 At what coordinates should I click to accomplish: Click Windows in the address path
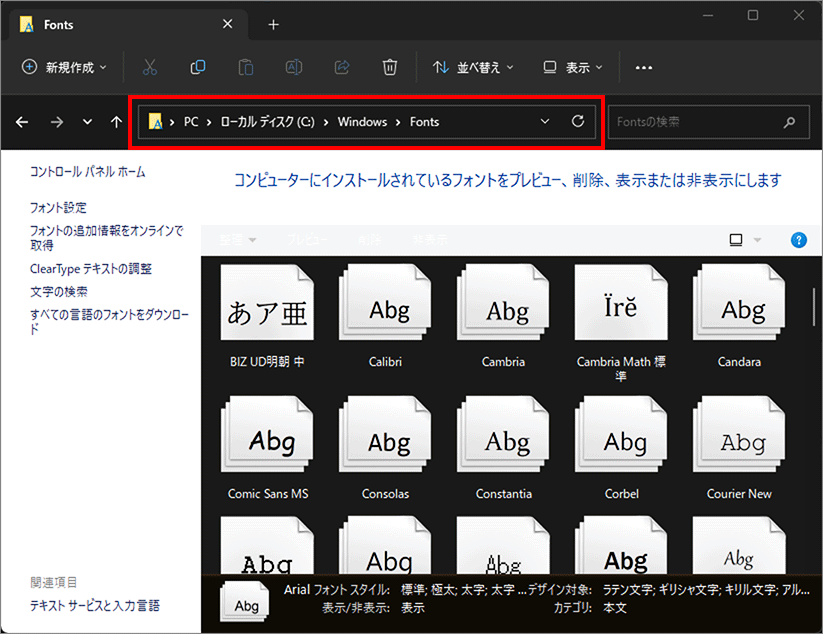[362, 122]
